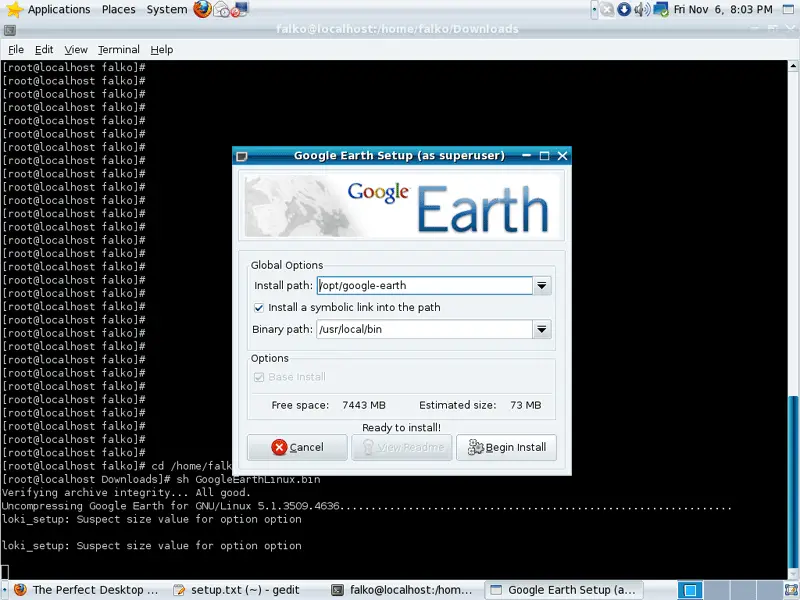
Task: Click the terminal vertical scrollbar thumb
Action: 793,482
